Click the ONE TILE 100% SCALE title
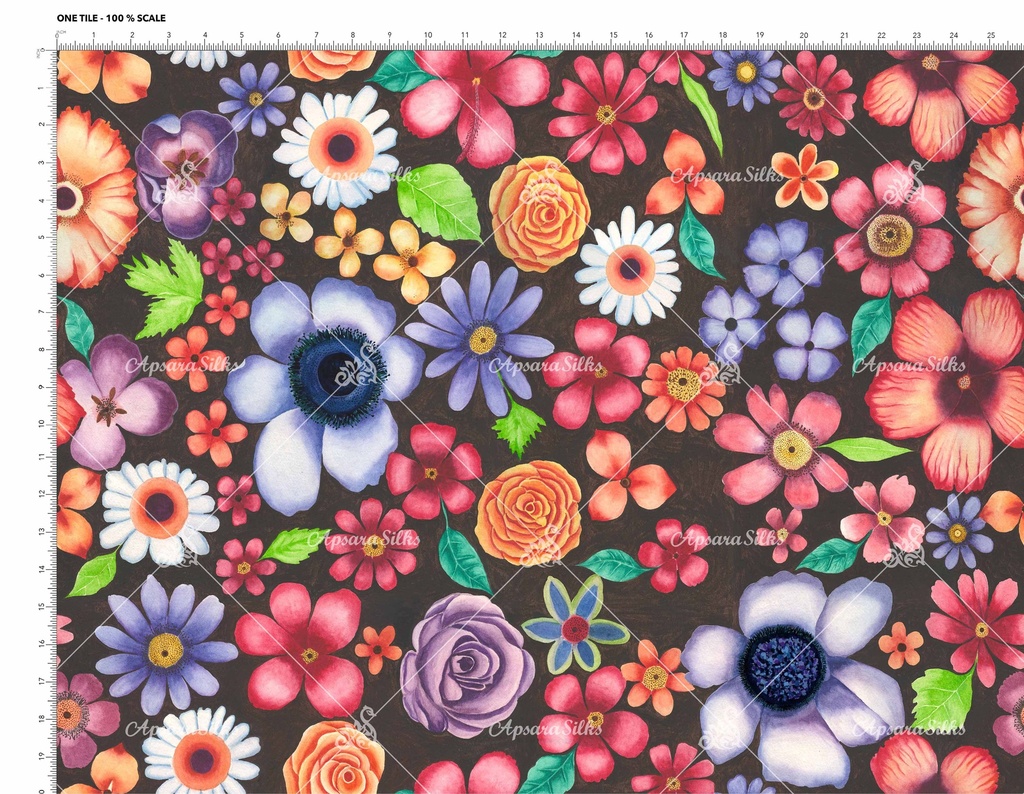This screenshot has height=794, width=1024. coord(111,18)
